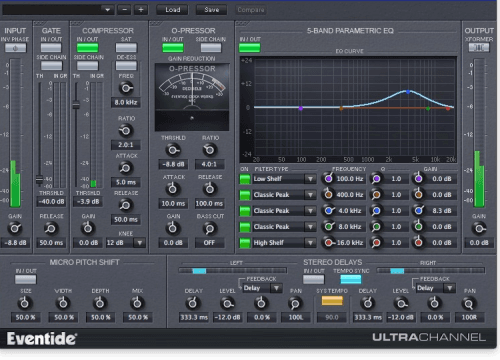Click the Micro Pitch Shift size knob

(25, 303)
